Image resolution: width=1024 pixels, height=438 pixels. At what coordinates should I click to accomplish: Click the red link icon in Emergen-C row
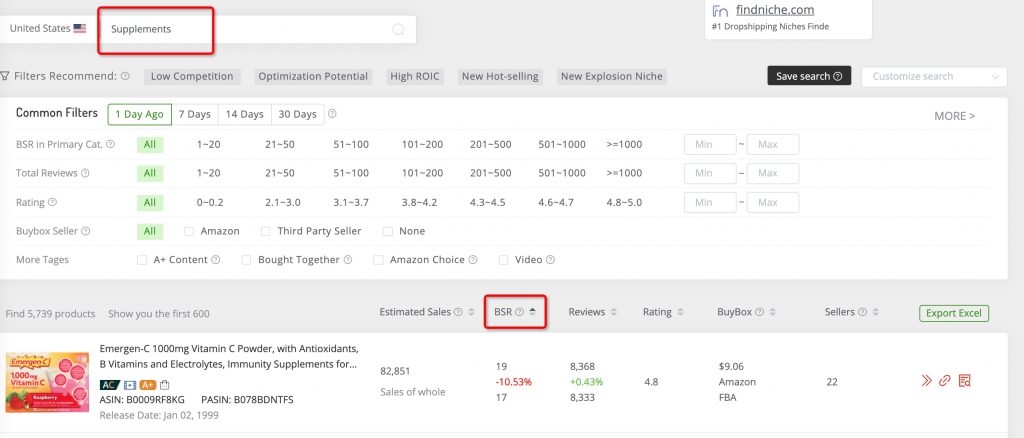[x=944, y=381]
